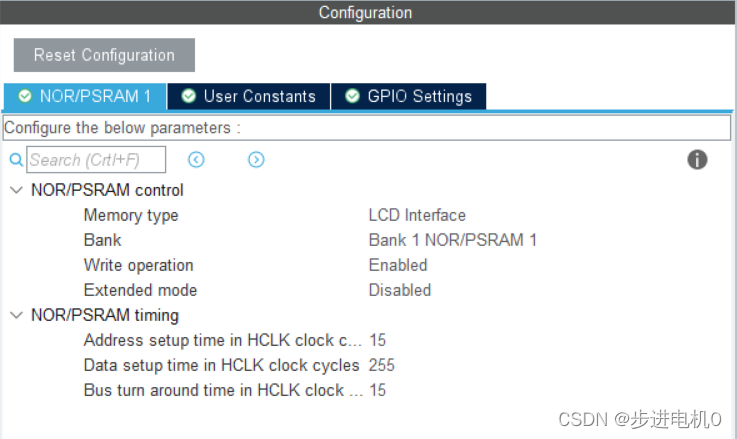This screenshot has width=737, height=439.
Task: Click the NOR/PSRAM control heading text
Action: point(107,190)
